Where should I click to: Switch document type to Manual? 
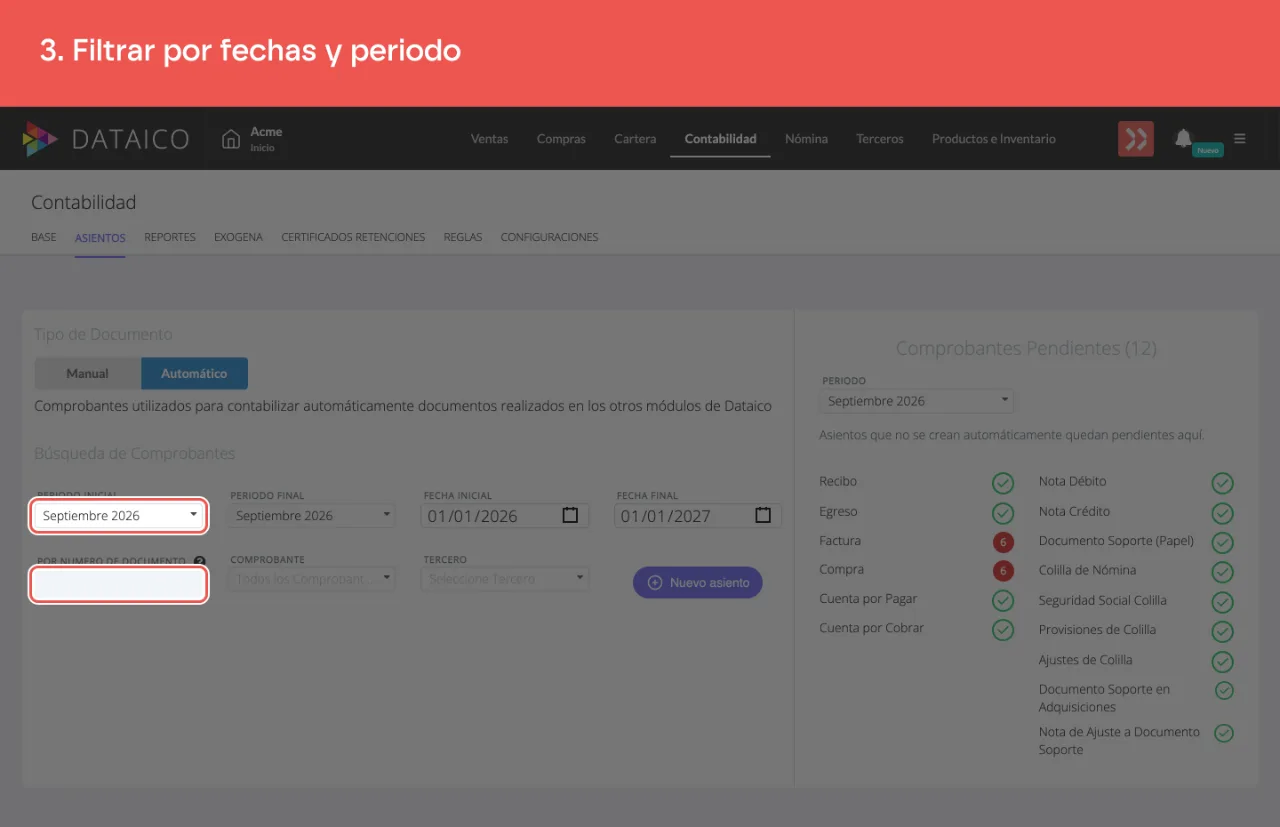click(88, 373)
